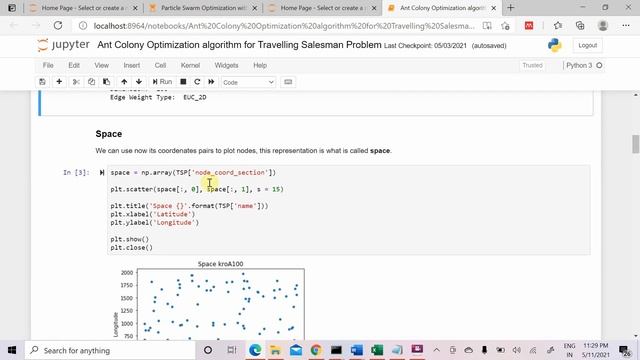
Task: Open the taskbar clock showing 11:29 PM
Action: click(x=596, y=350)
